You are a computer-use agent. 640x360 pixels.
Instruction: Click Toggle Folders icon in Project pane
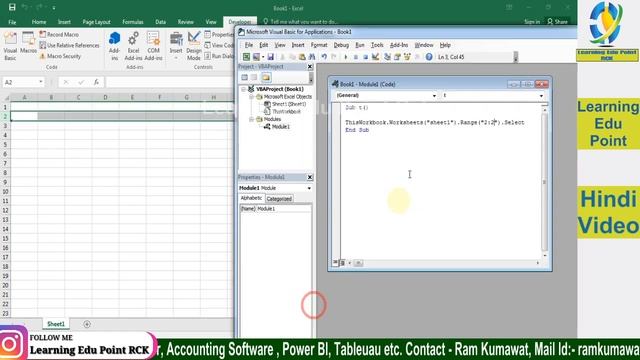pyautogui.click(x=266, y=77)
